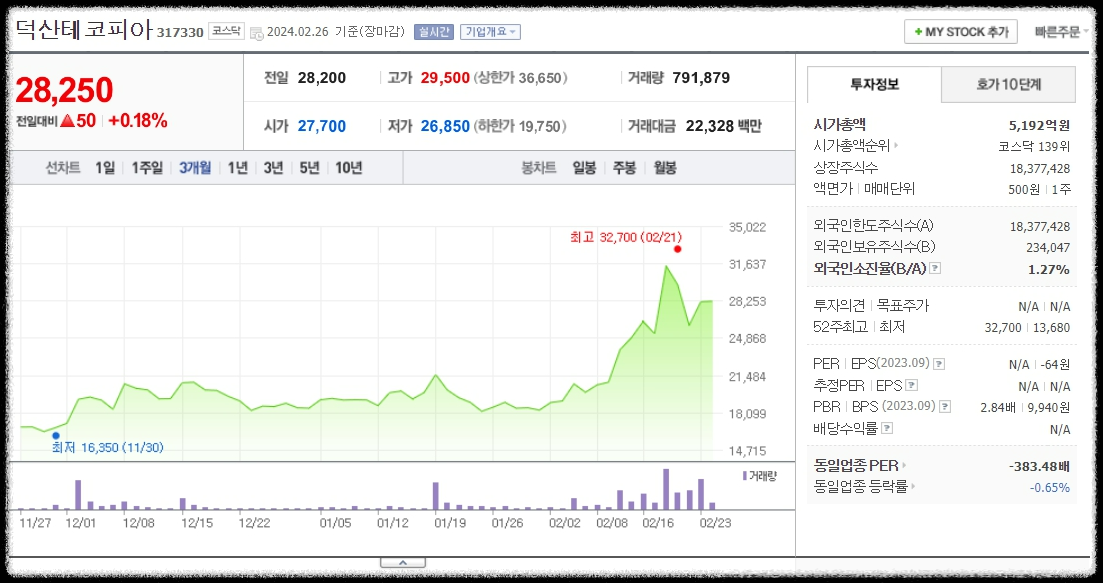Click the 최고 32,700 (02/21) label
This screenshot has width=1103, height=583.
(x=626, y=238)
